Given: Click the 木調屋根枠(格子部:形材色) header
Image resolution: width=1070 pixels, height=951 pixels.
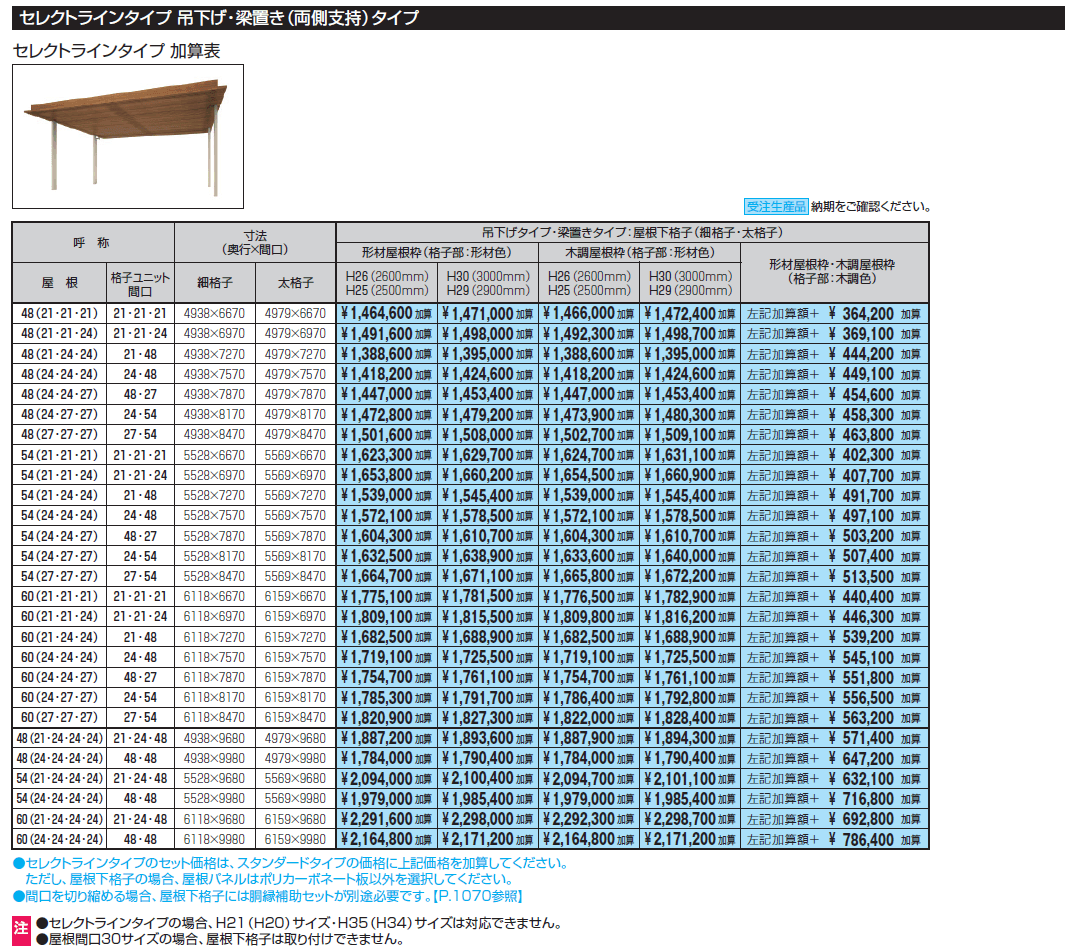Looking at the screenshot, I should click(x=639, y=252).
